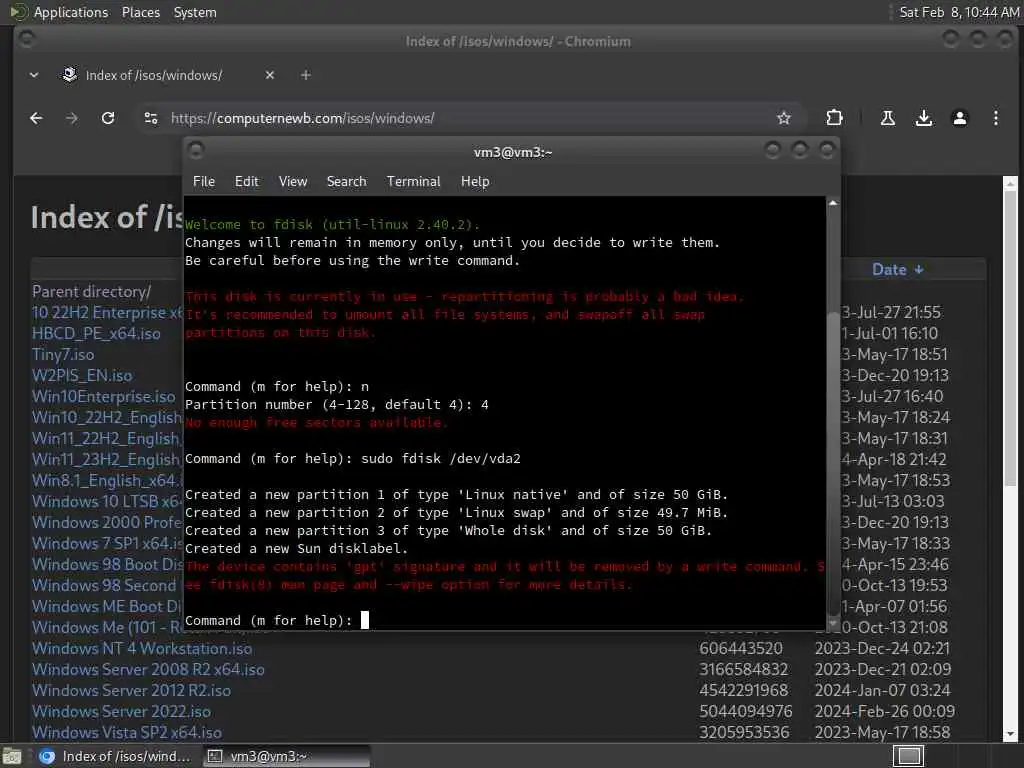The height and width of the screenshot is (768, 1024).
Task: Open a new Chromium tab
Action: tap(306, 75)
